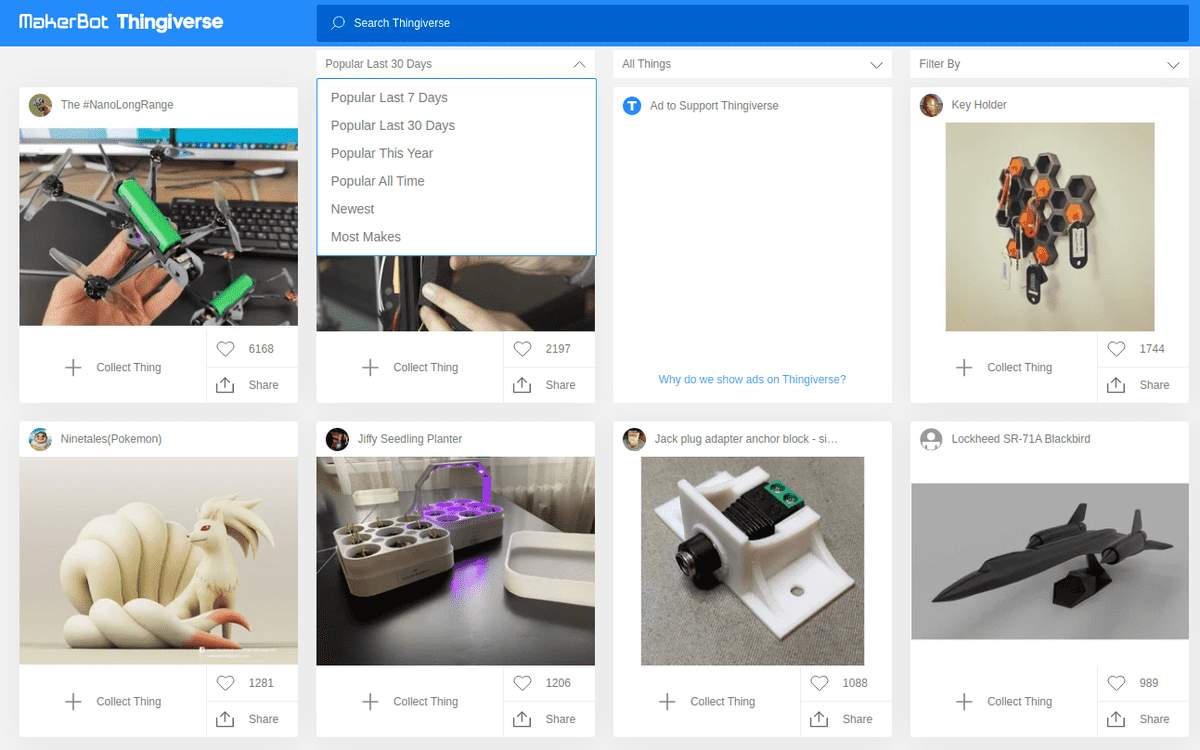Open Why do we show ads link
The height and width of the screenshot is (750, 1200).
point(752,380)
